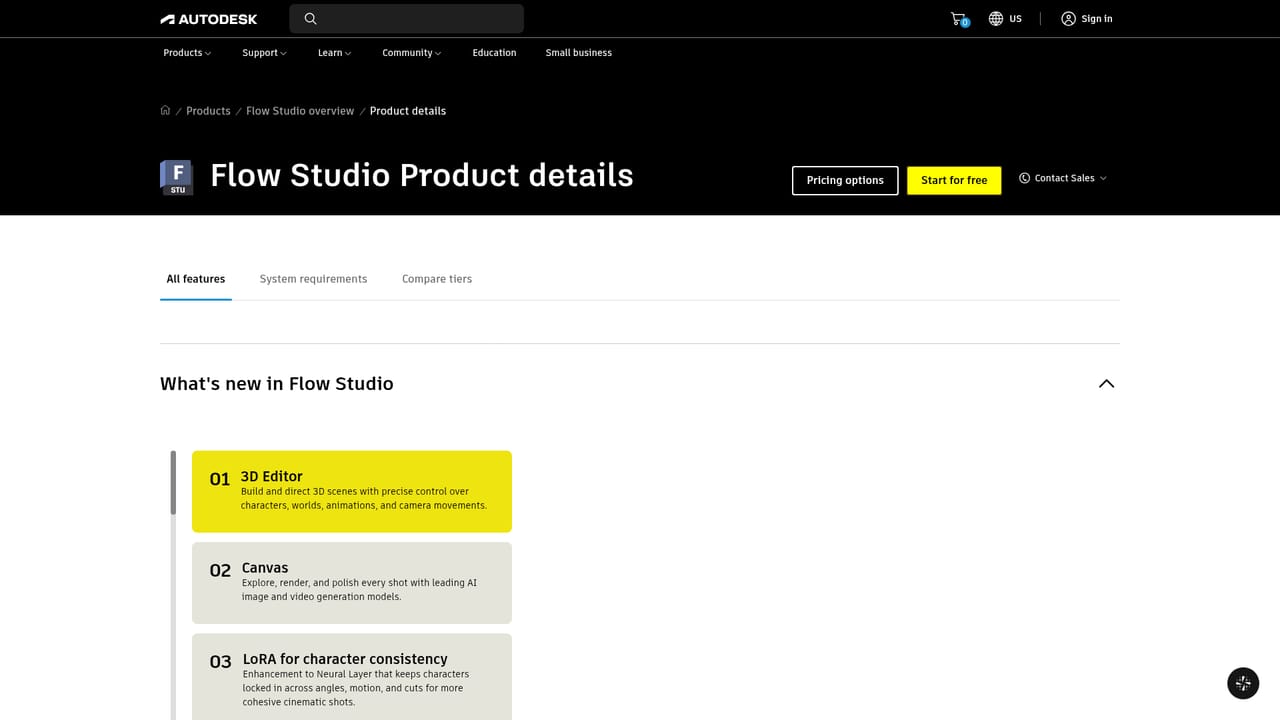
Task: Click the Contact Sales clock icon
Action: 1024,178
